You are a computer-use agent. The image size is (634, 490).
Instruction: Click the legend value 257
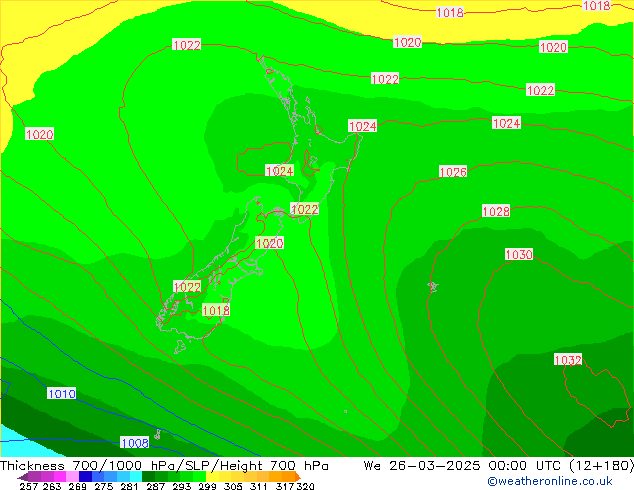(29, 486)
